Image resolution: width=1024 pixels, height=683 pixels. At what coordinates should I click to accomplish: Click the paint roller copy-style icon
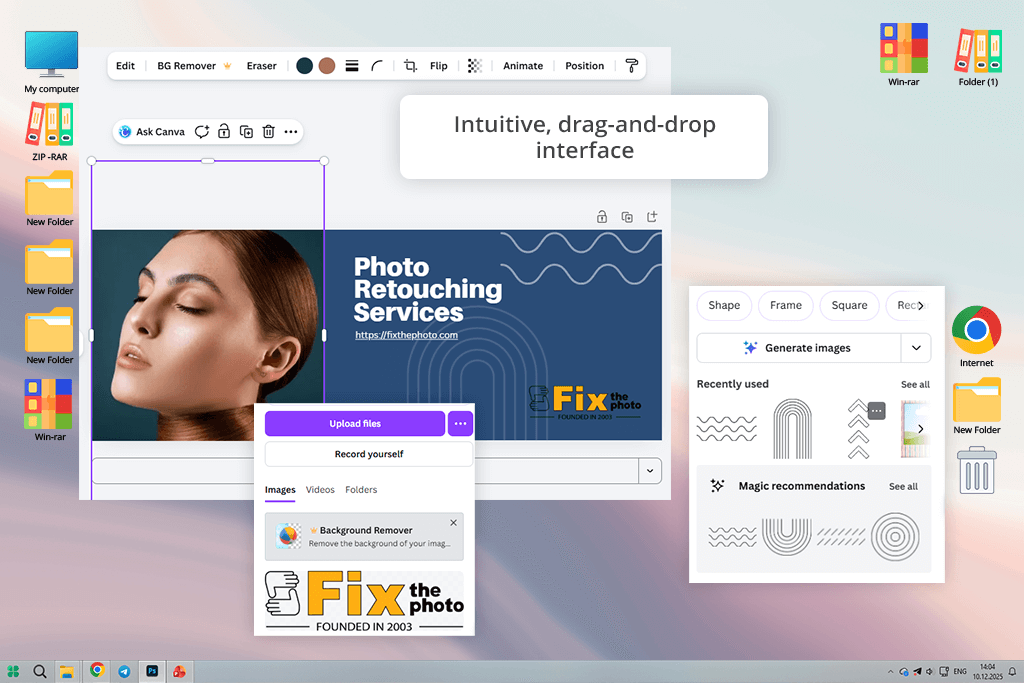(632, 66)
